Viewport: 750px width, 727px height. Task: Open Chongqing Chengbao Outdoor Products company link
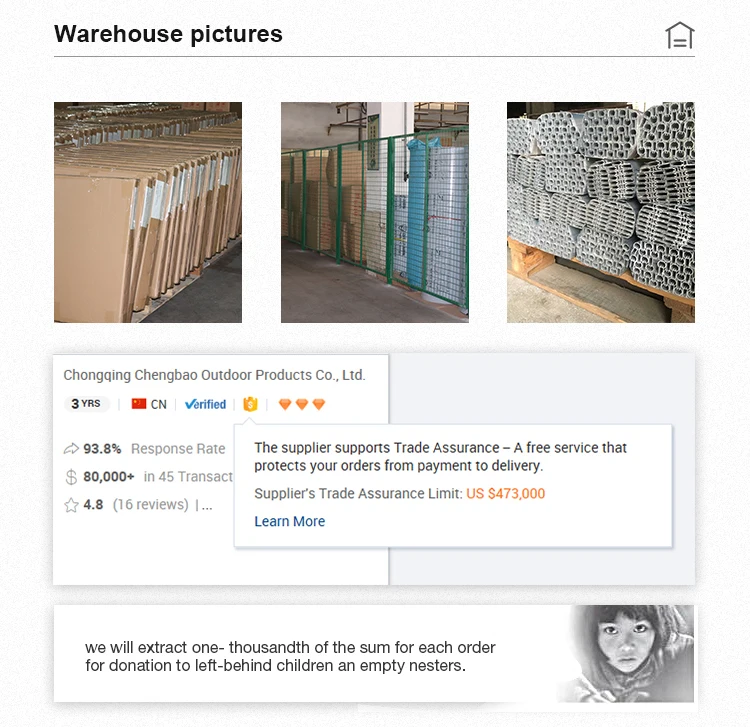point(214,375)
